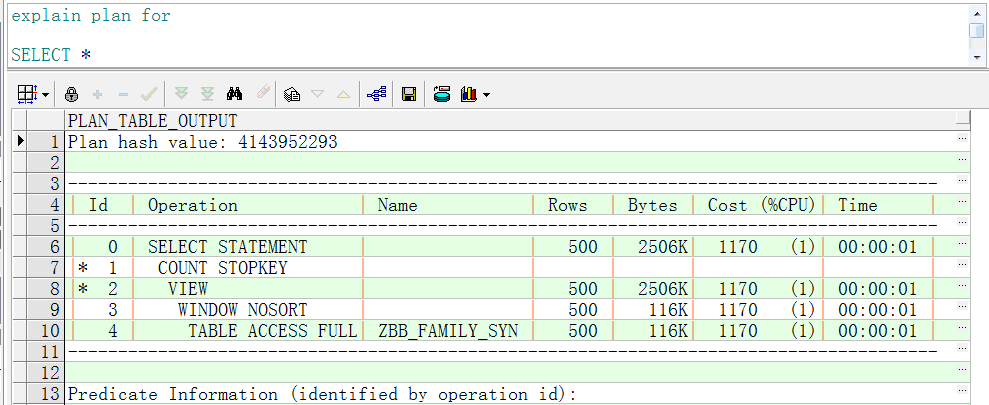
Task: Select row 10 header in results grid
Action: (38, 331)
